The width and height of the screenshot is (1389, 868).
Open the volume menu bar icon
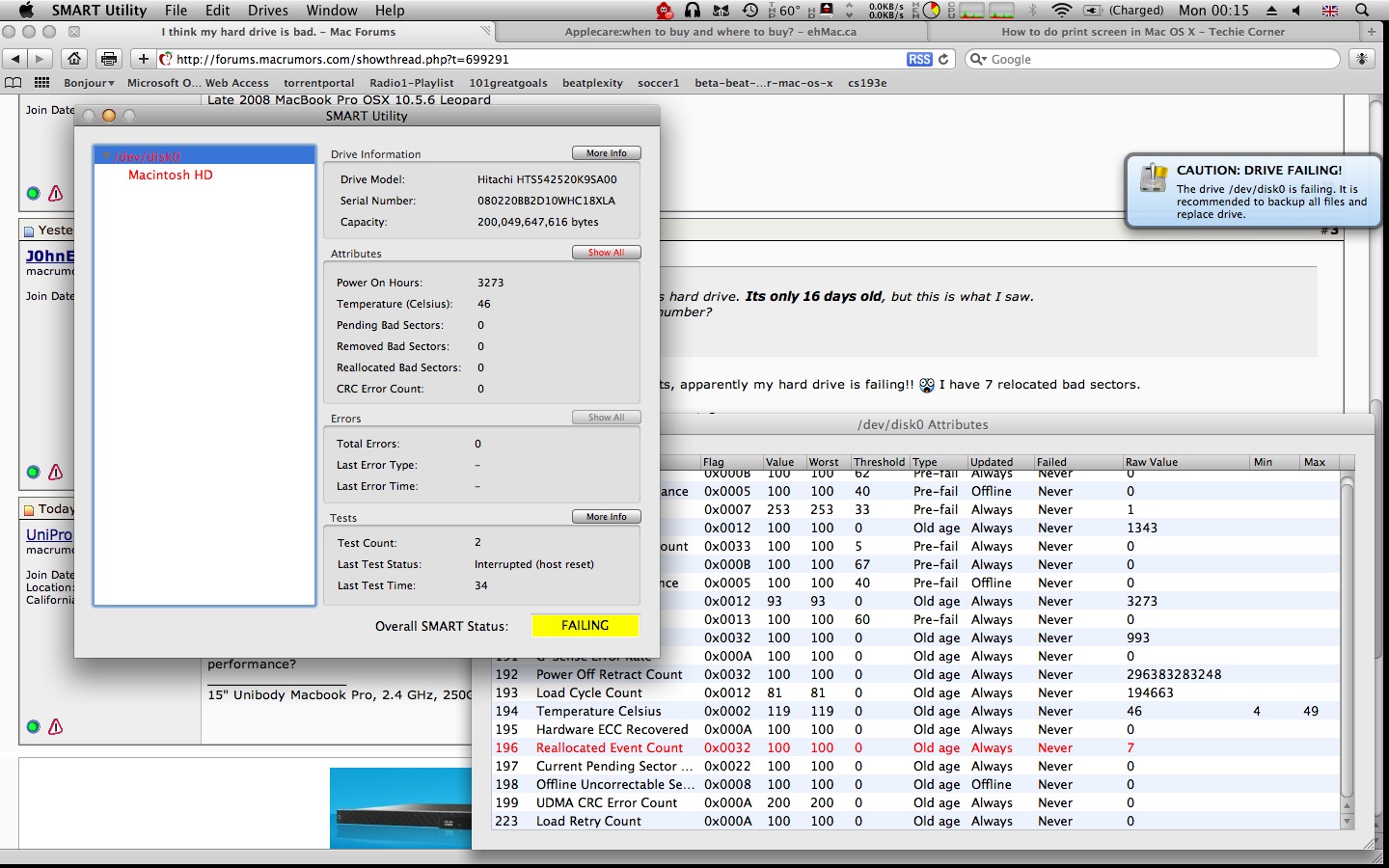(1296, 10)
